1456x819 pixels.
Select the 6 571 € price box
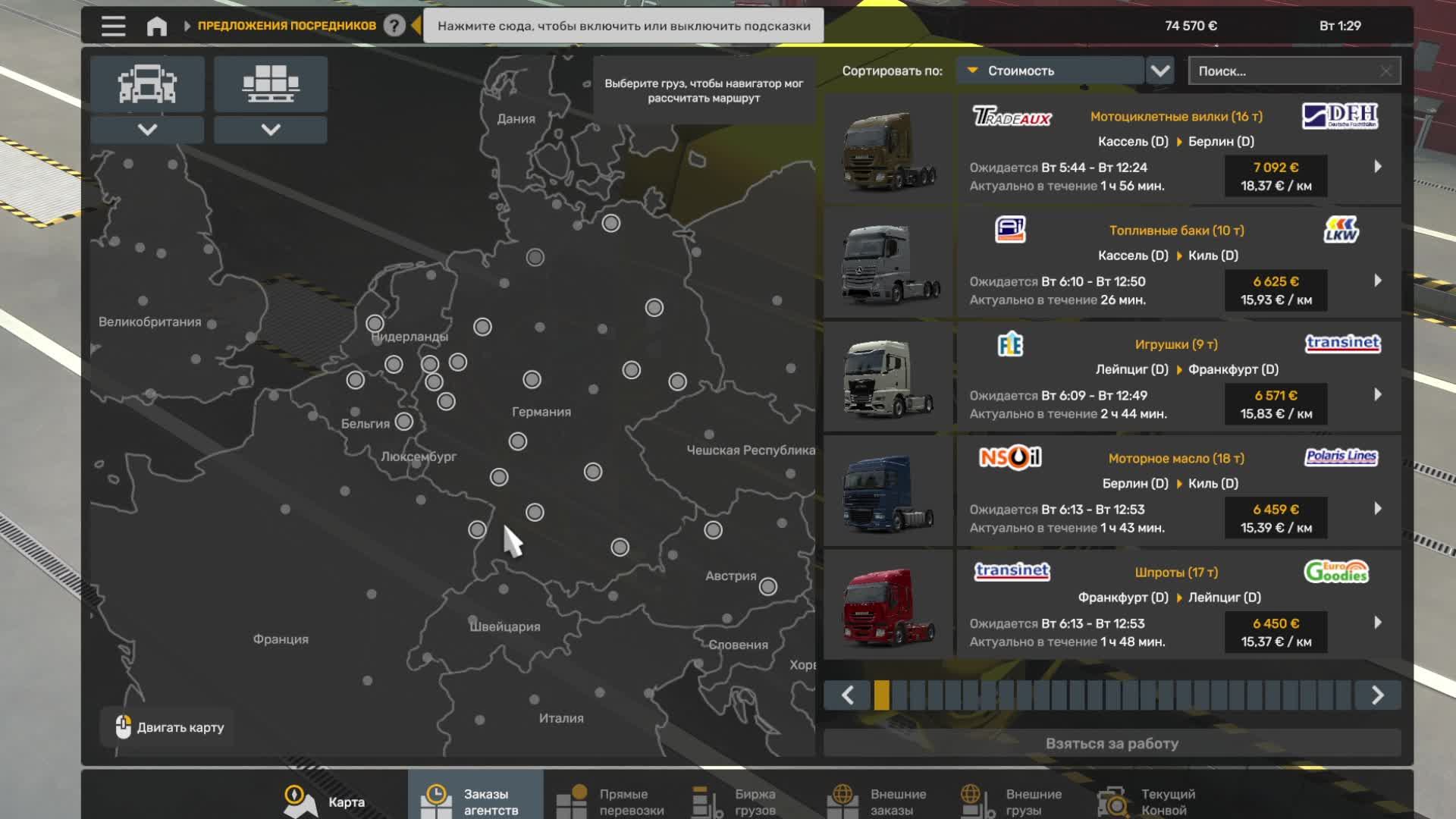point(1276,404)
